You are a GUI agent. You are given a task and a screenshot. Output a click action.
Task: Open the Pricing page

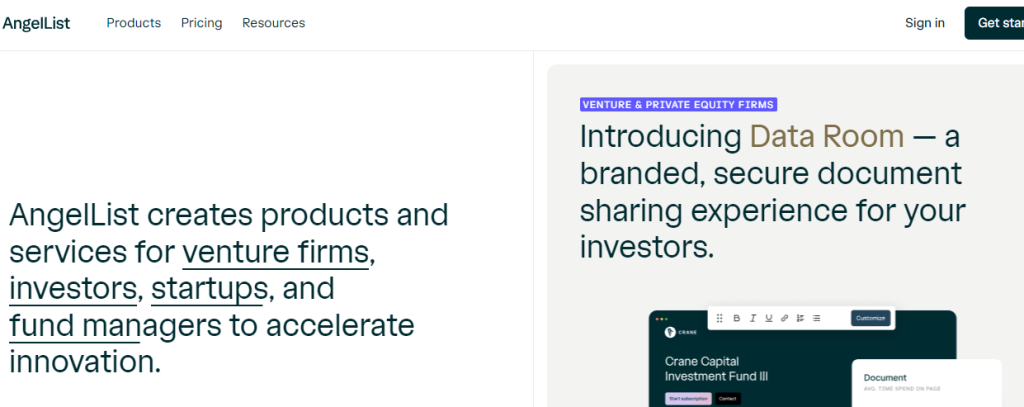pos(201,23)
